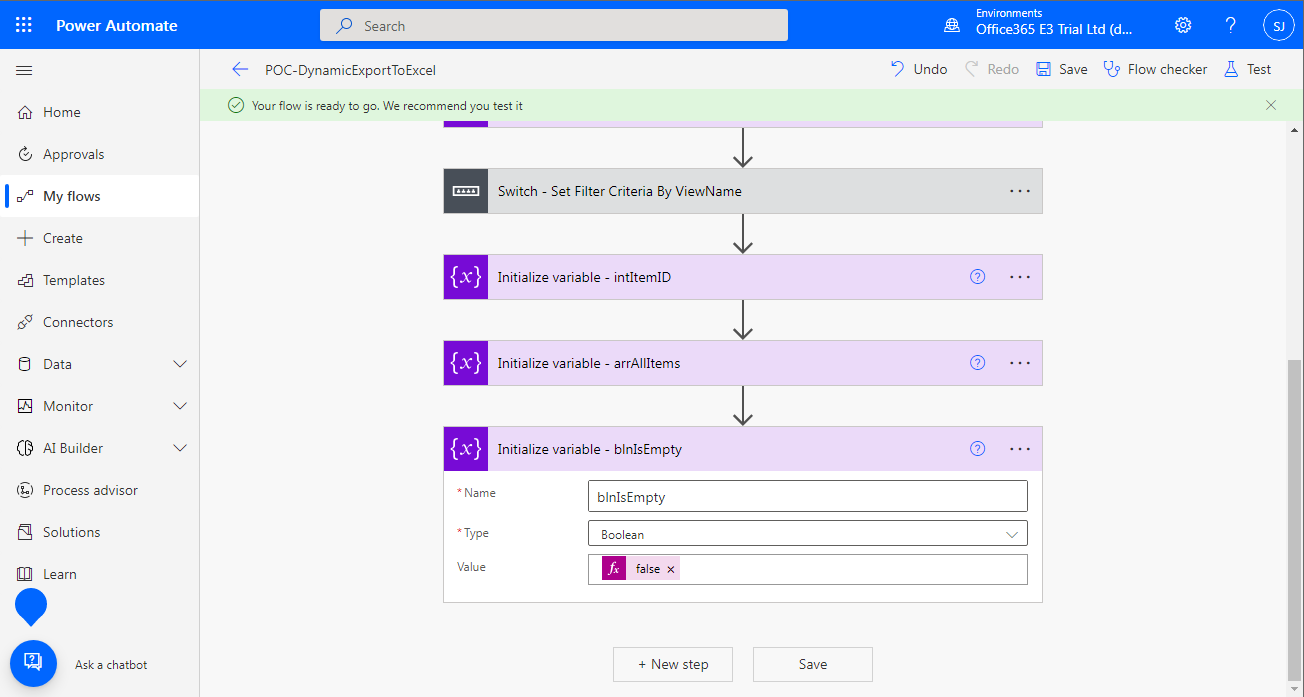
Task: Open the SJ account avatar
Action: 1279,25
